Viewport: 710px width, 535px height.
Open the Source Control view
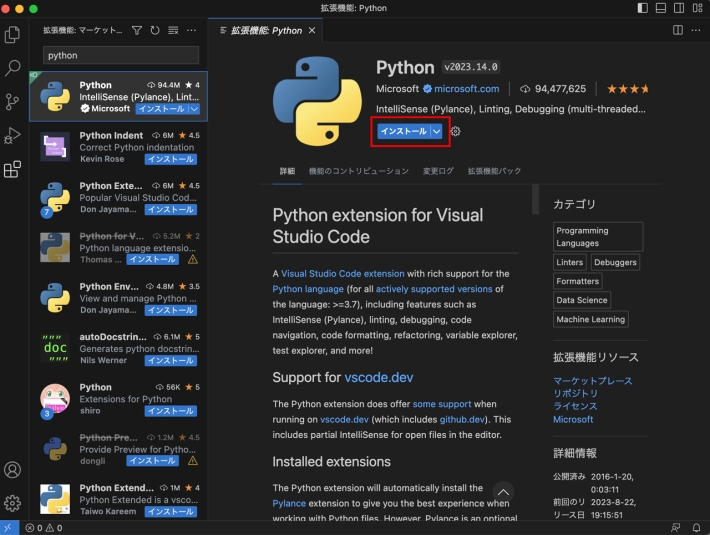tap(13, 102)
